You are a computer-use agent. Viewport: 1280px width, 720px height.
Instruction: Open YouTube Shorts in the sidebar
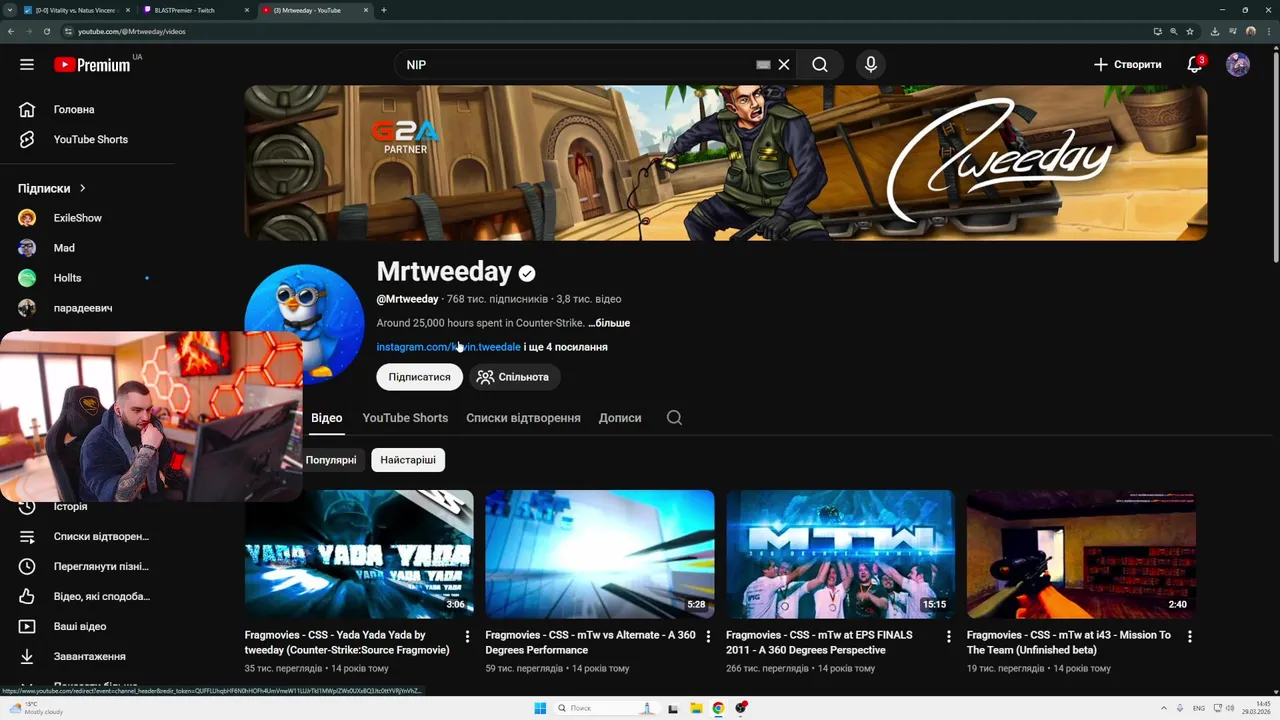pos(88,139)
